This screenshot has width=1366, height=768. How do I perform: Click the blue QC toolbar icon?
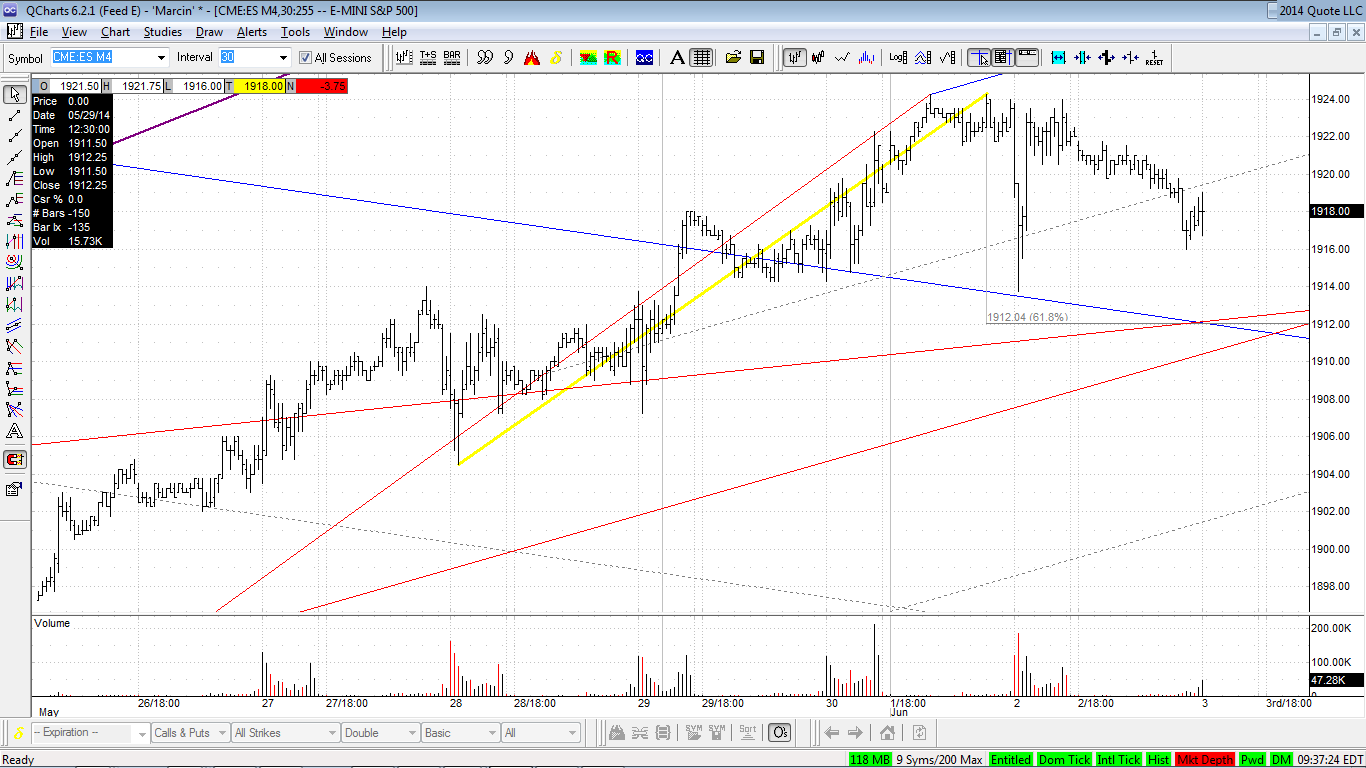[645, 57]
